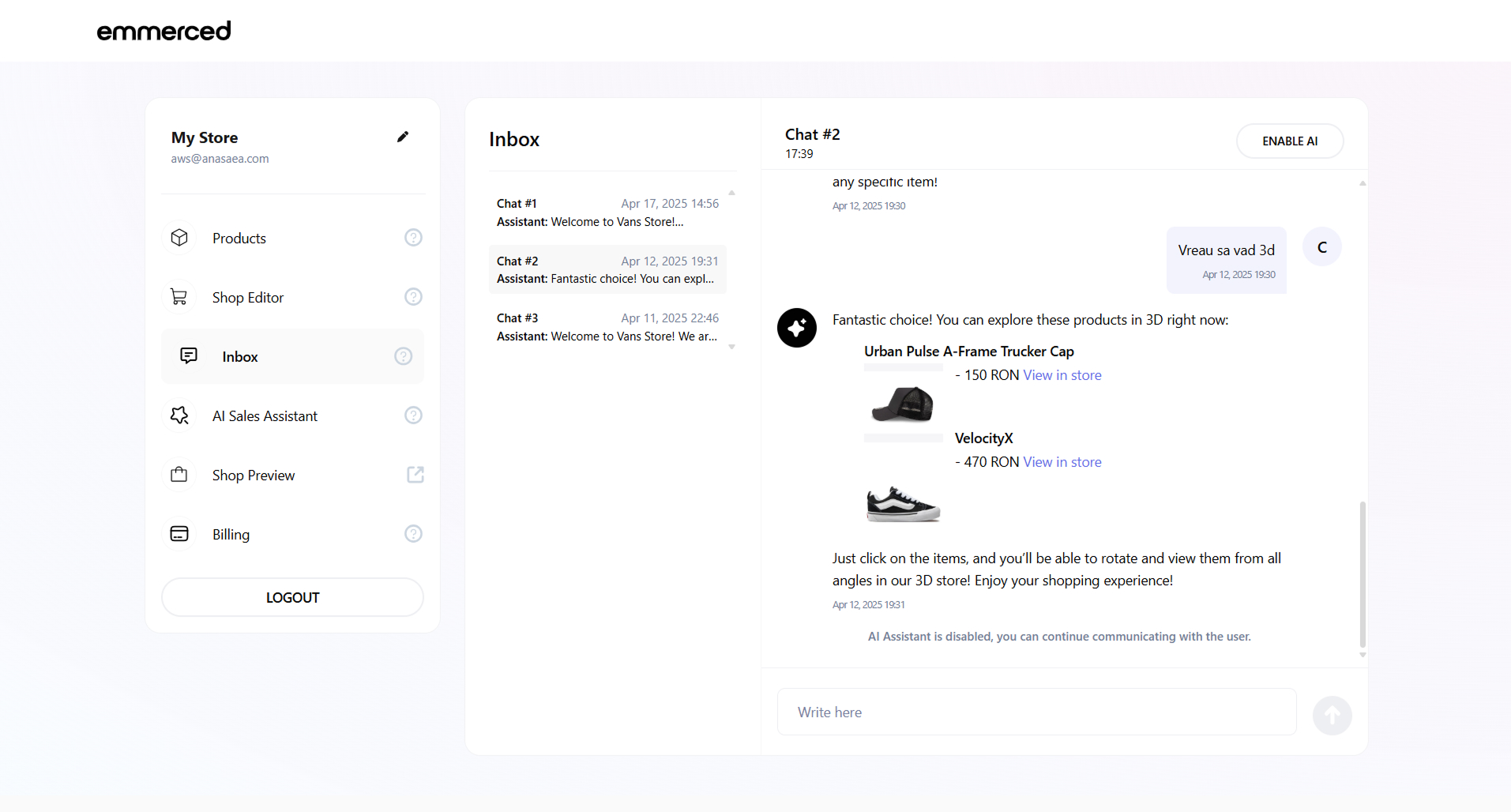Click the pencil edit icon next to My Store
Viewport: 1511px width, 812px height.
coord(403,137)
